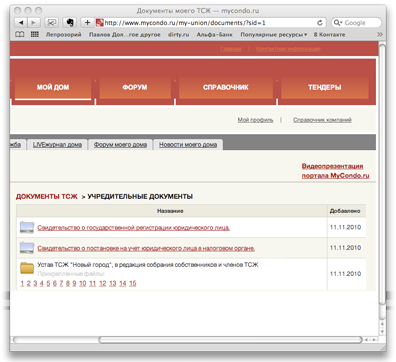Switch to Новости моего дома tab
The width and height of the screenshot is (396, 362).
pos(188,145)
